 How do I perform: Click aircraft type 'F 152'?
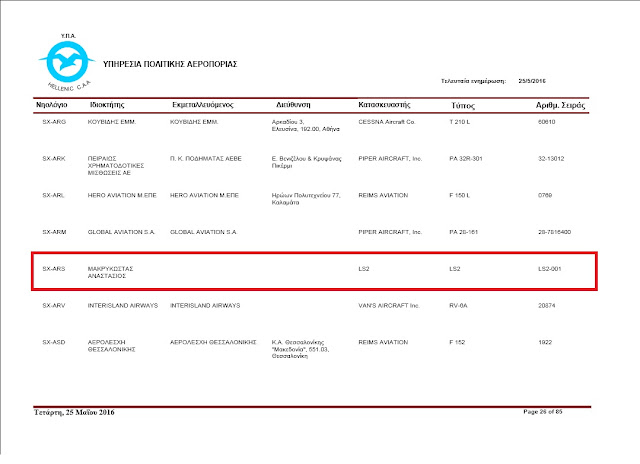[x=457, y=342]
